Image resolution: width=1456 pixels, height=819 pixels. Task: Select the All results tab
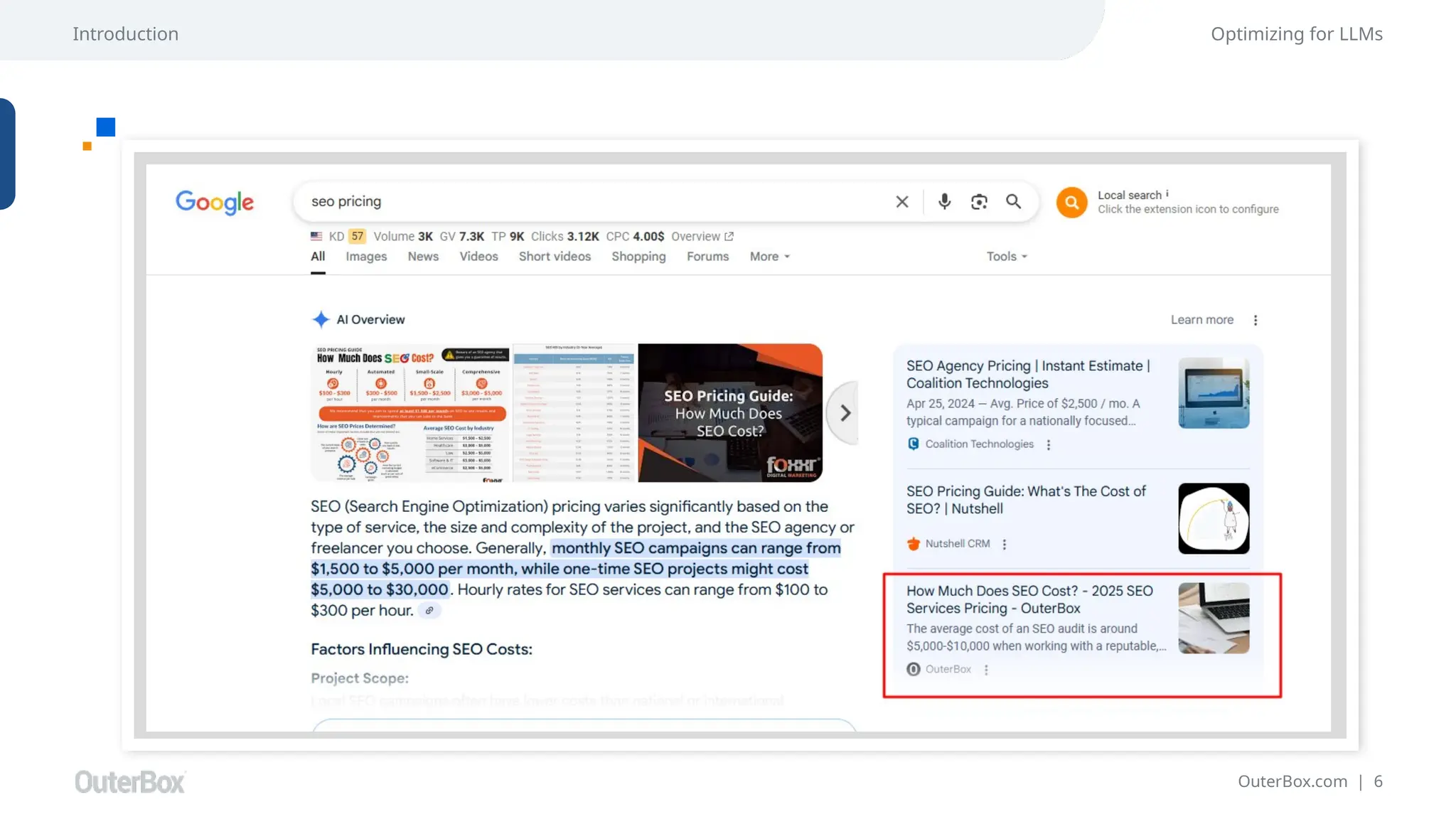(318, 257)
